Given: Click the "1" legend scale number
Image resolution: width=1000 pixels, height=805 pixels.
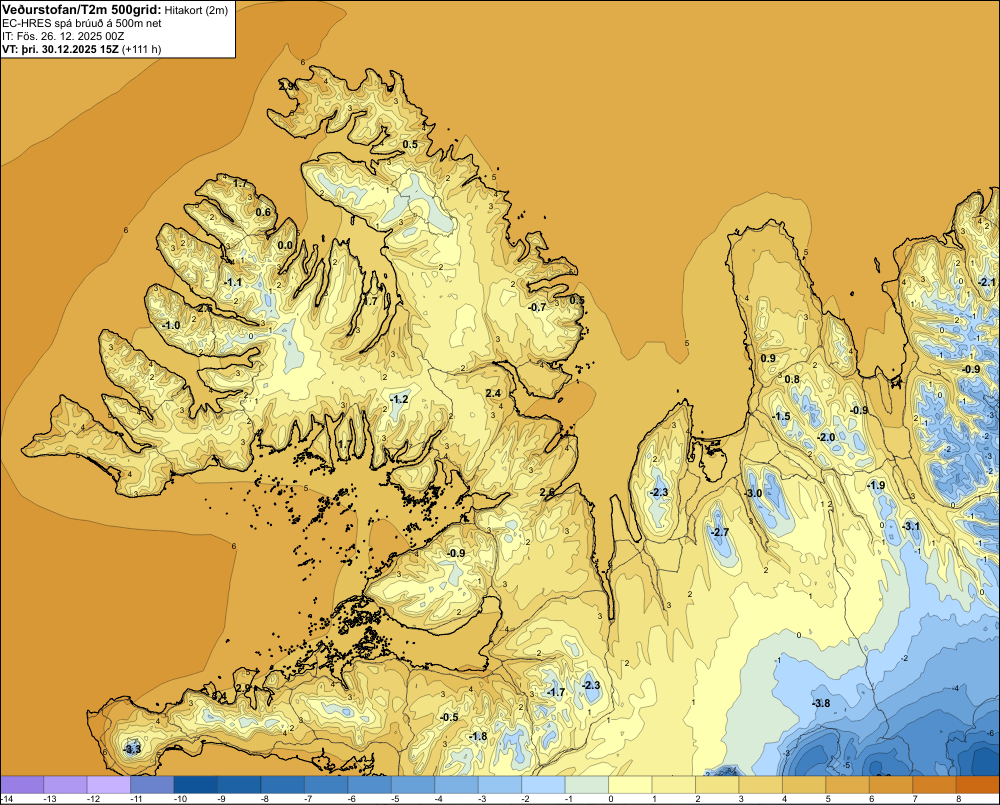Looking at the screenshot, I should 655,799.
